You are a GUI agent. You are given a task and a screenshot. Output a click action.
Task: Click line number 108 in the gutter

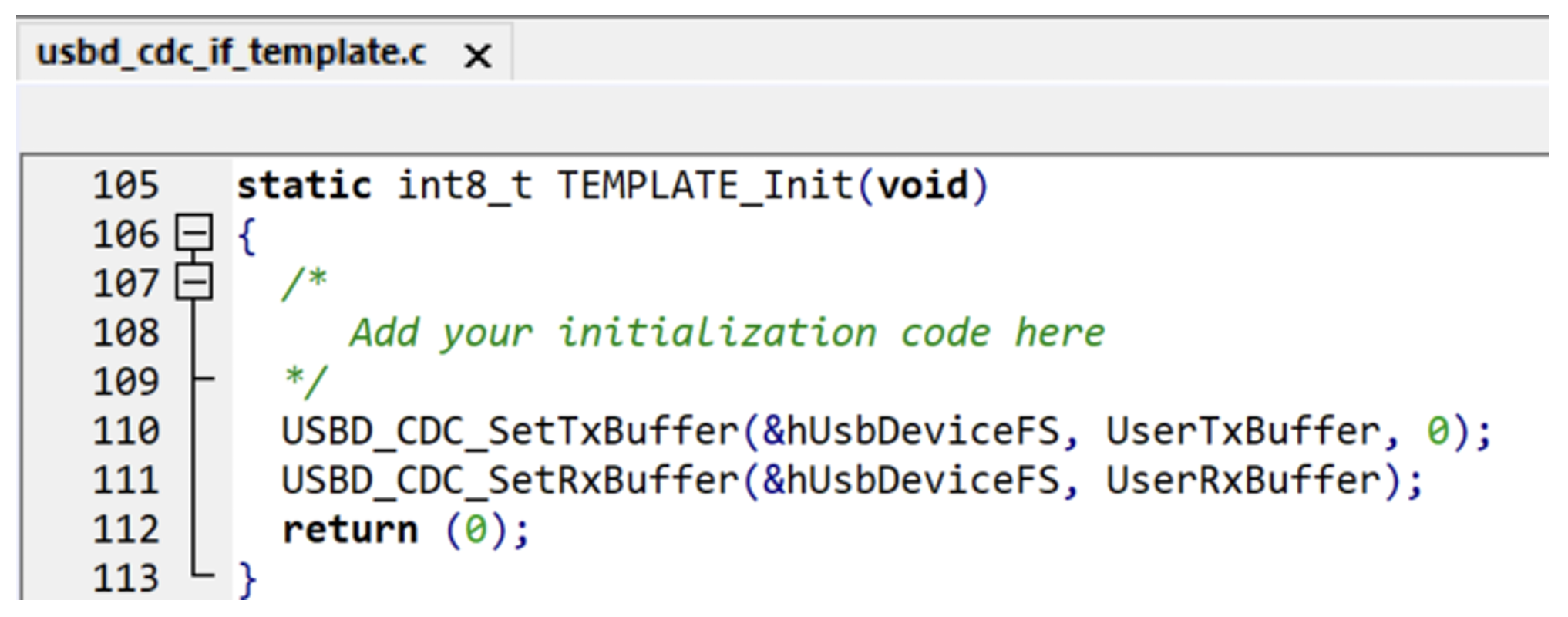click(126, 332)
